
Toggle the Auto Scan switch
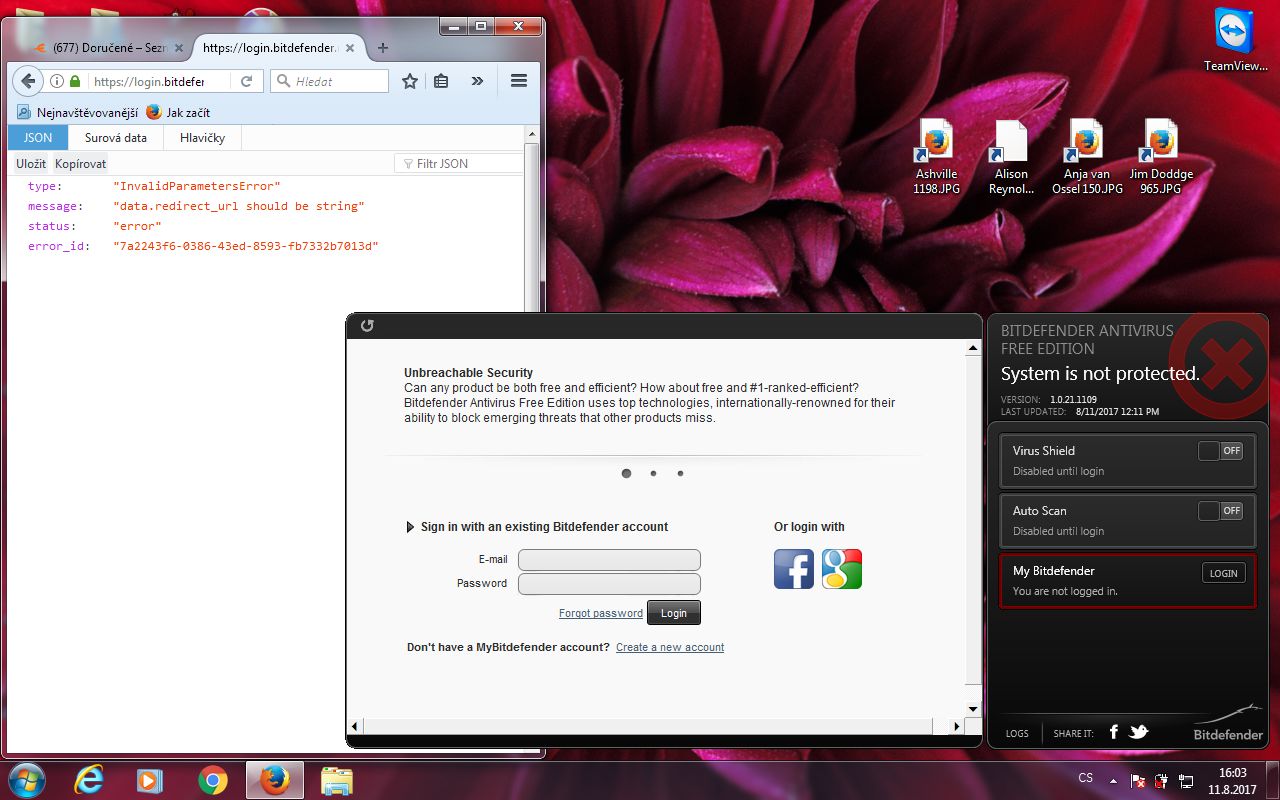[1221, 511]
